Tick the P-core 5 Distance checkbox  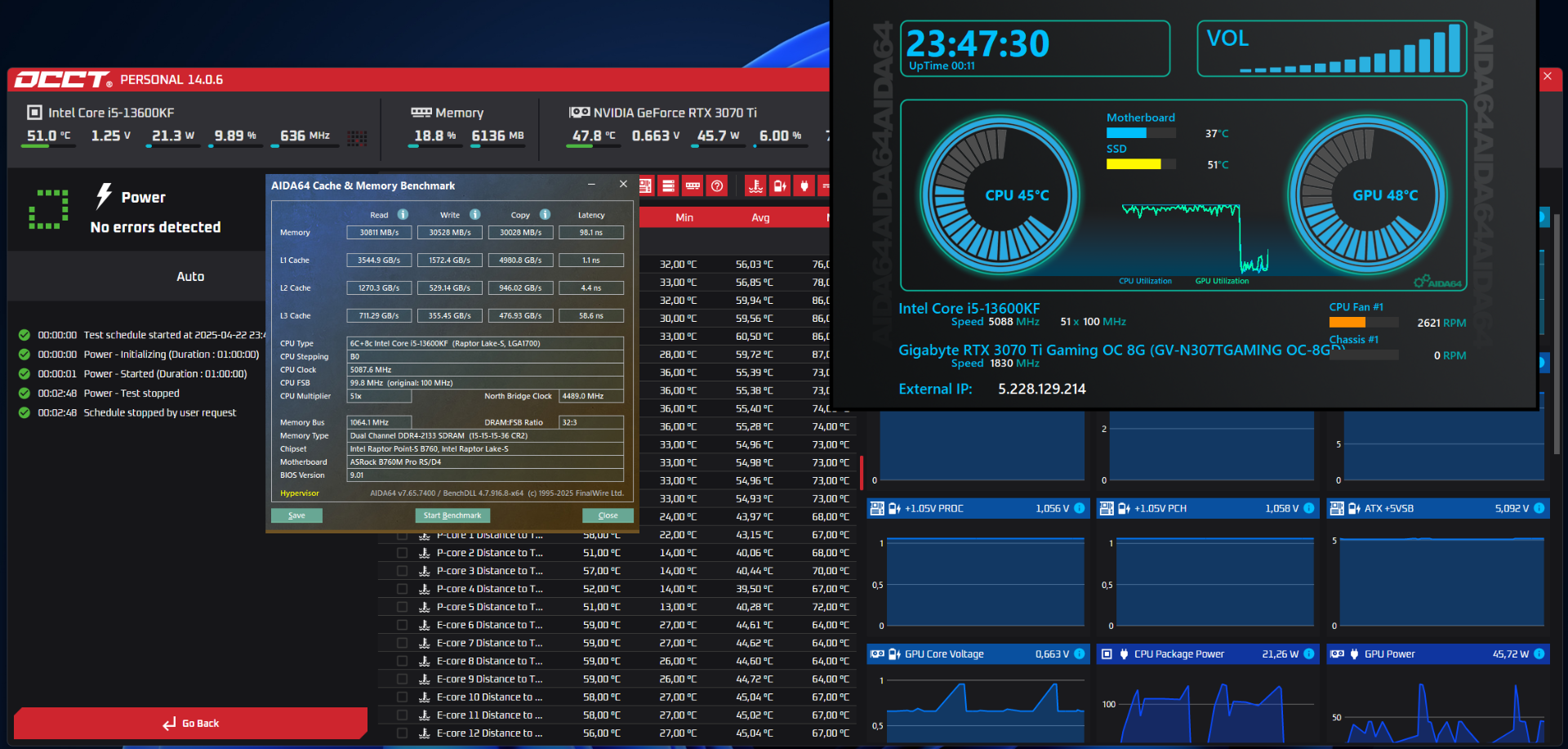(x=402, y=607)
